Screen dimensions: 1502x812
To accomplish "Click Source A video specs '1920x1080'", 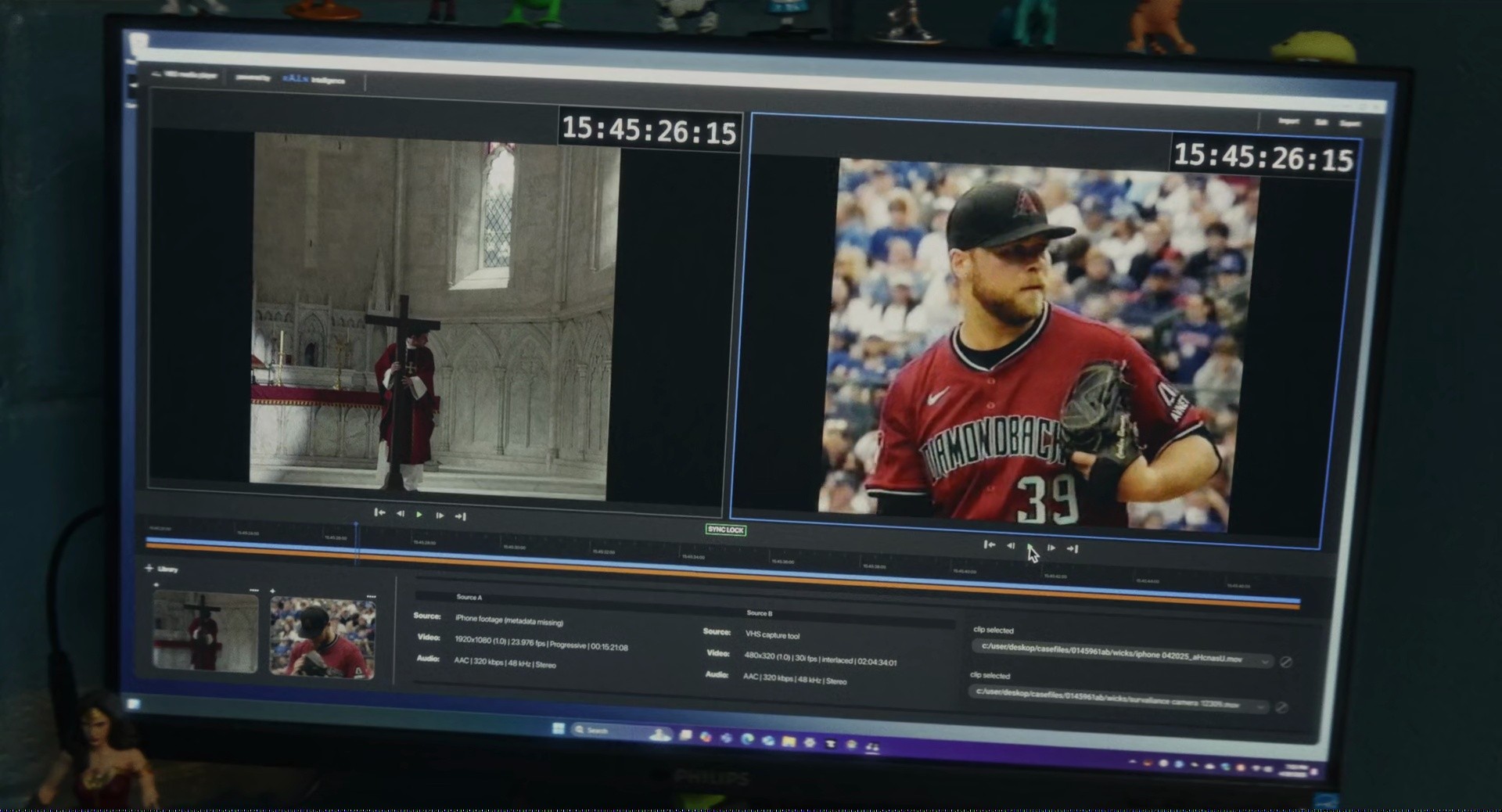I will [541, 643].
